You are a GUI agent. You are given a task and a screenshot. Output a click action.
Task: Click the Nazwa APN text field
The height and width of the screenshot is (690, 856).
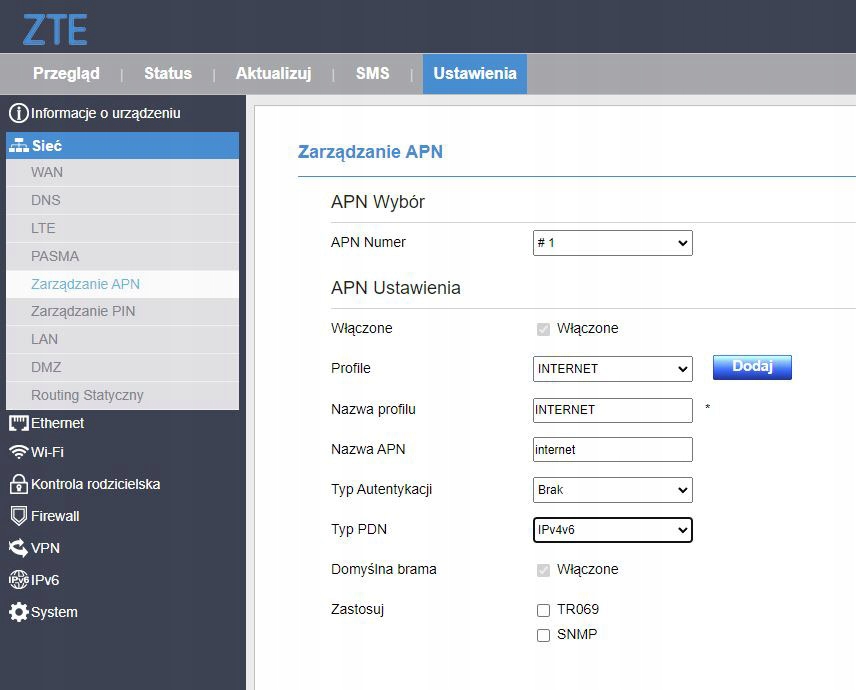pyautogui.click(x=612, y=450)
